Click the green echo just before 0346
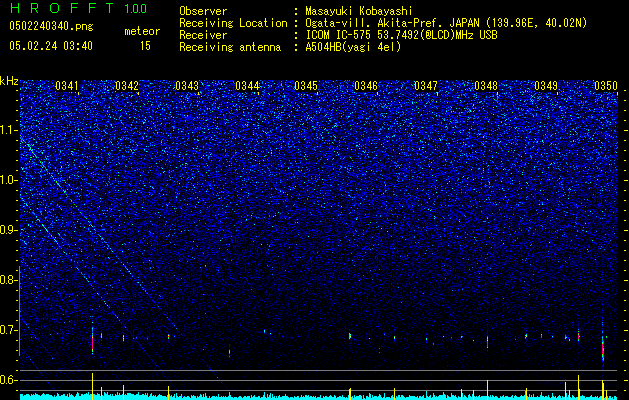The width and height of the screenshot is (629, 400). (x=350, y=335)
